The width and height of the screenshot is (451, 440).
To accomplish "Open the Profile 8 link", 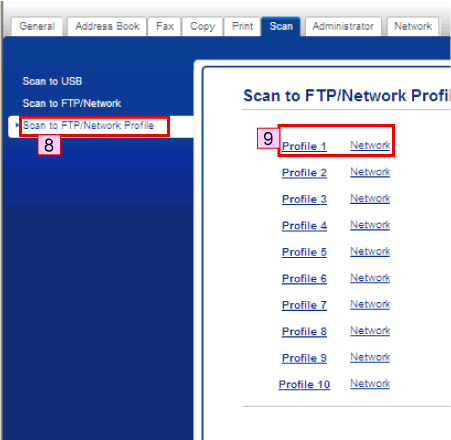I will 304,331.
